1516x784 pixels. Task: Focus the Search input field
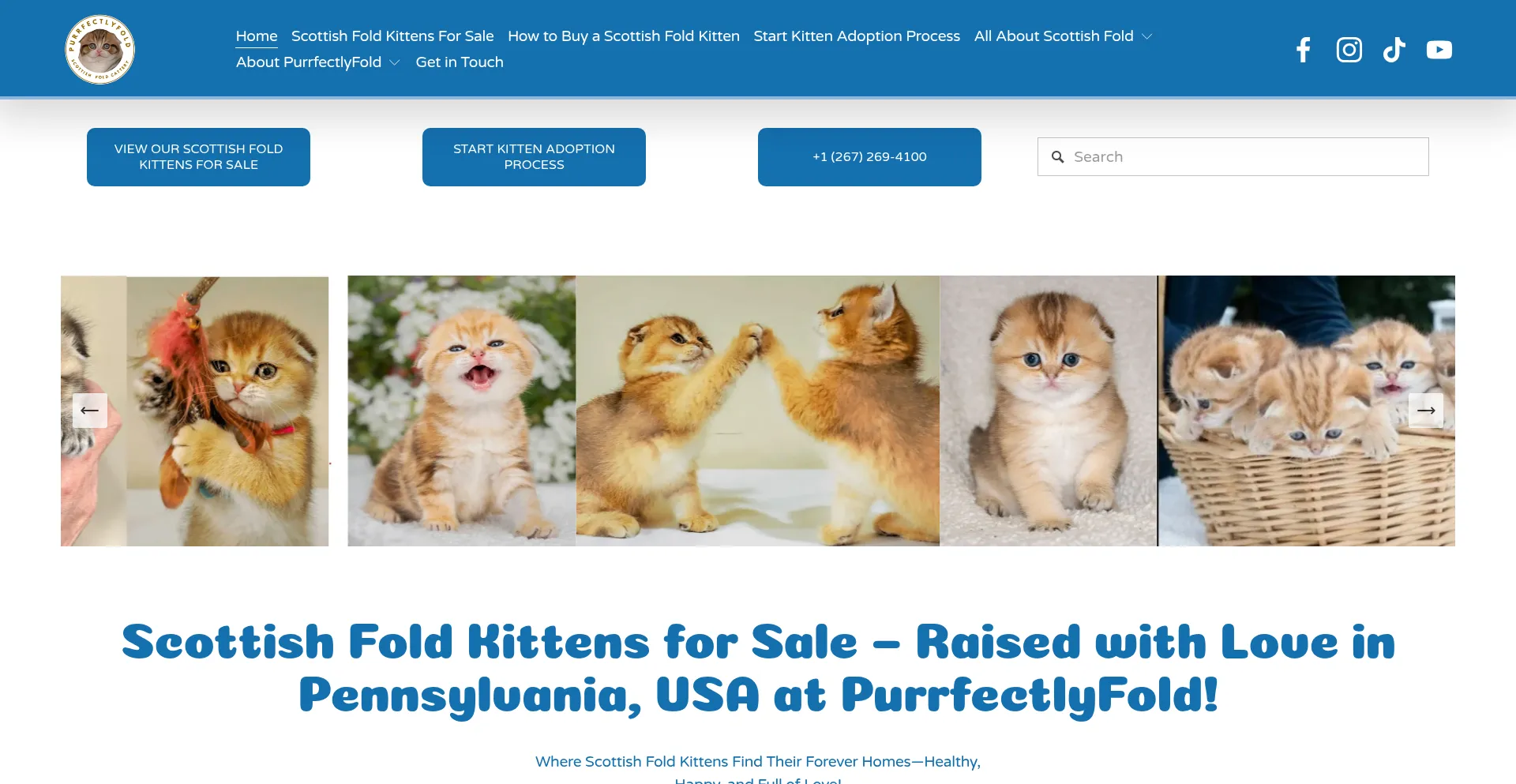(1233, 157)
